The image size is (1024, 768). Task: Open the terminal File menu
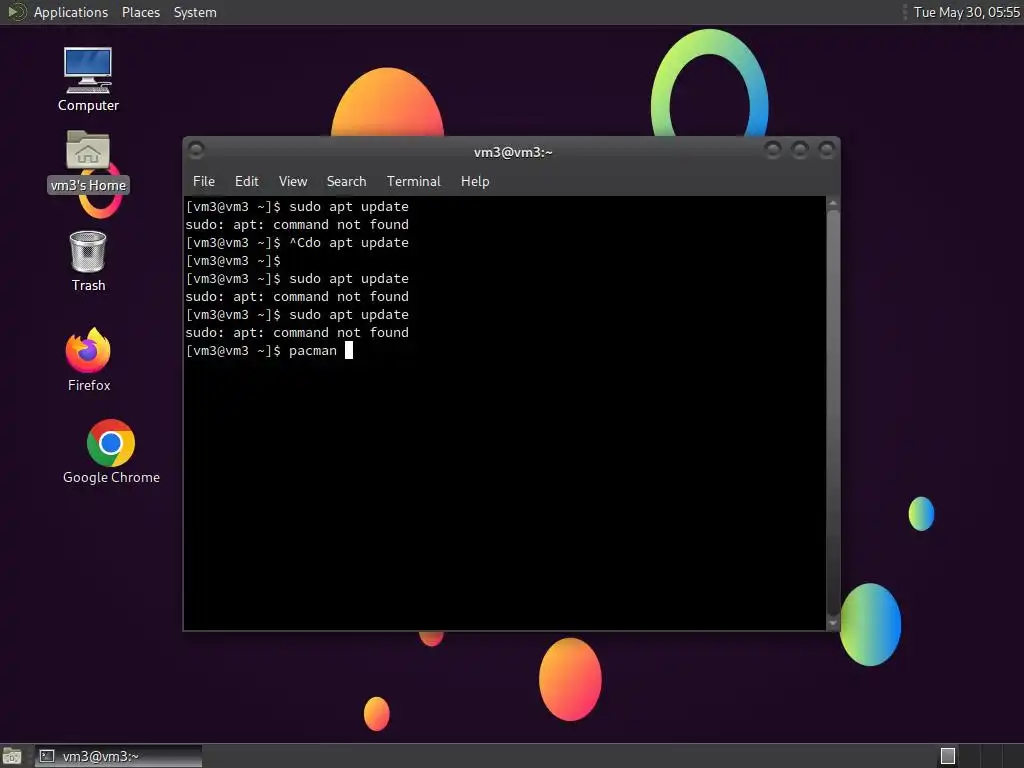click(204, 182)
